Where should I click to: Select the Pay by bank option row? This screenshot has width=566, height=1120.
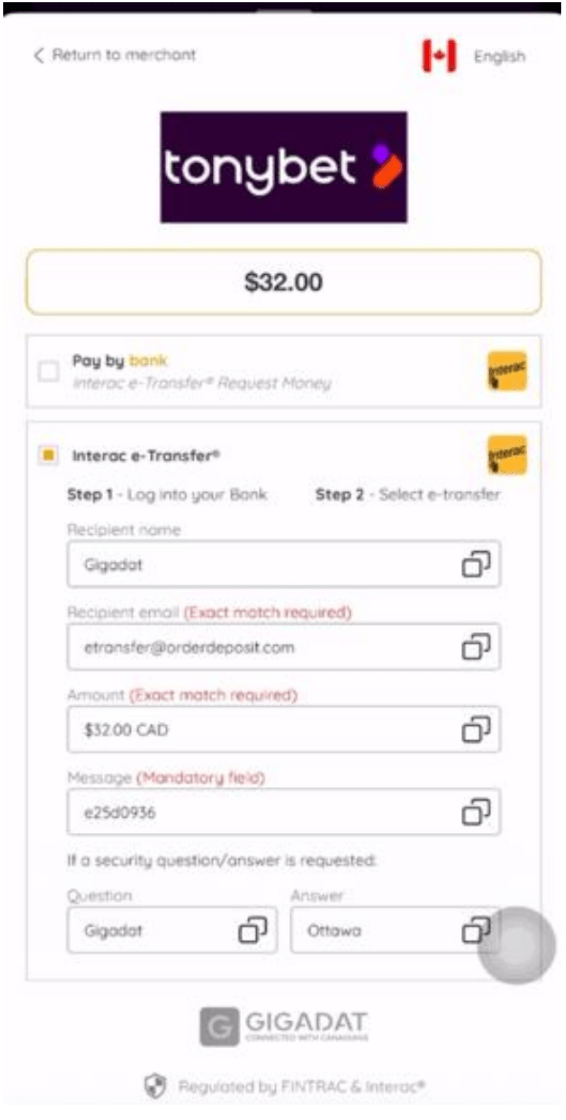pyautogui.click(x=284, y=371)
